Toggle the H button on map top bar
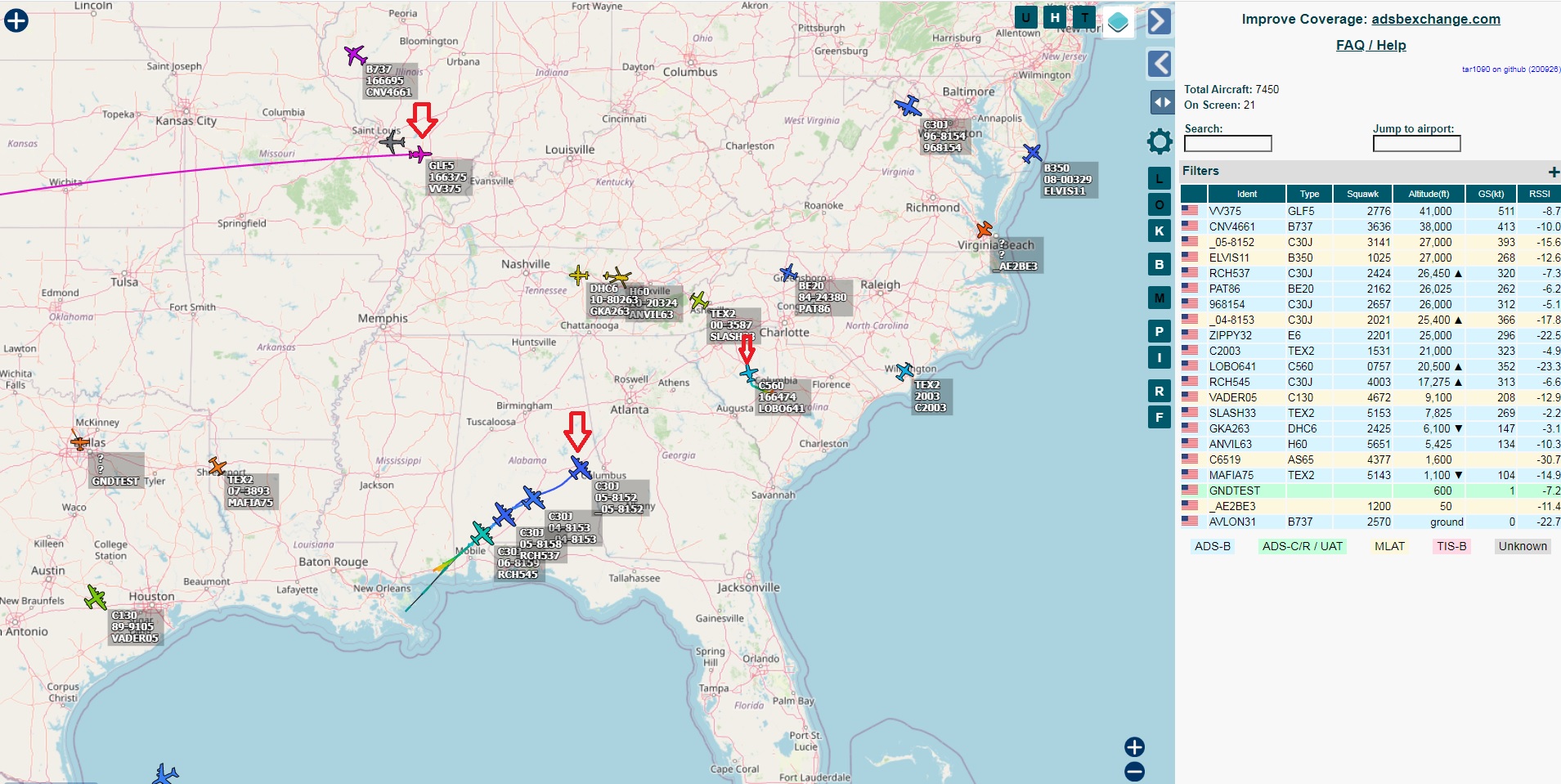 coord(1055,16)
